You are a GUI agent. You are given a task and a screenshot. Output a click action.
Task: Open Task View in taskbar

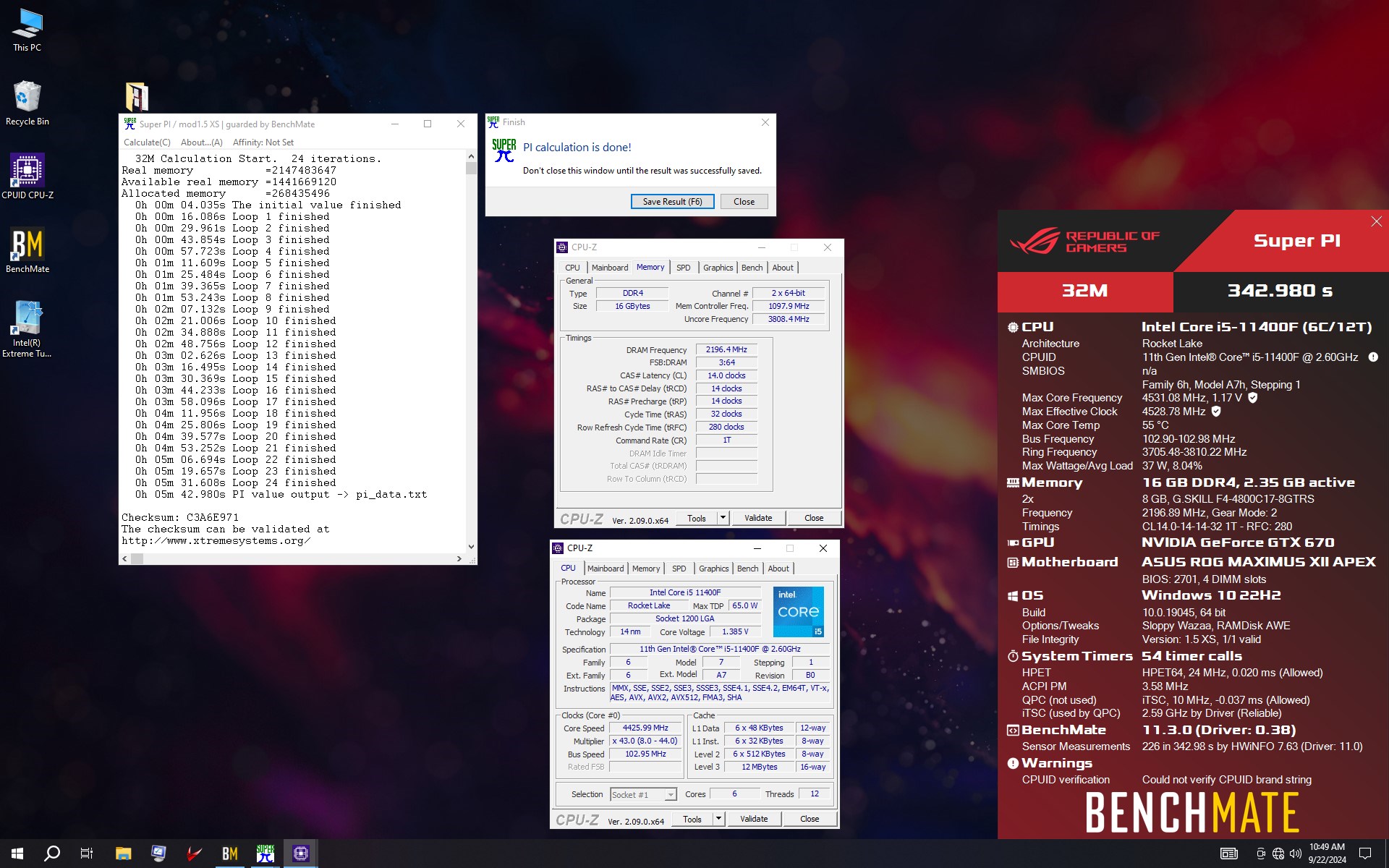click(87, 854)
